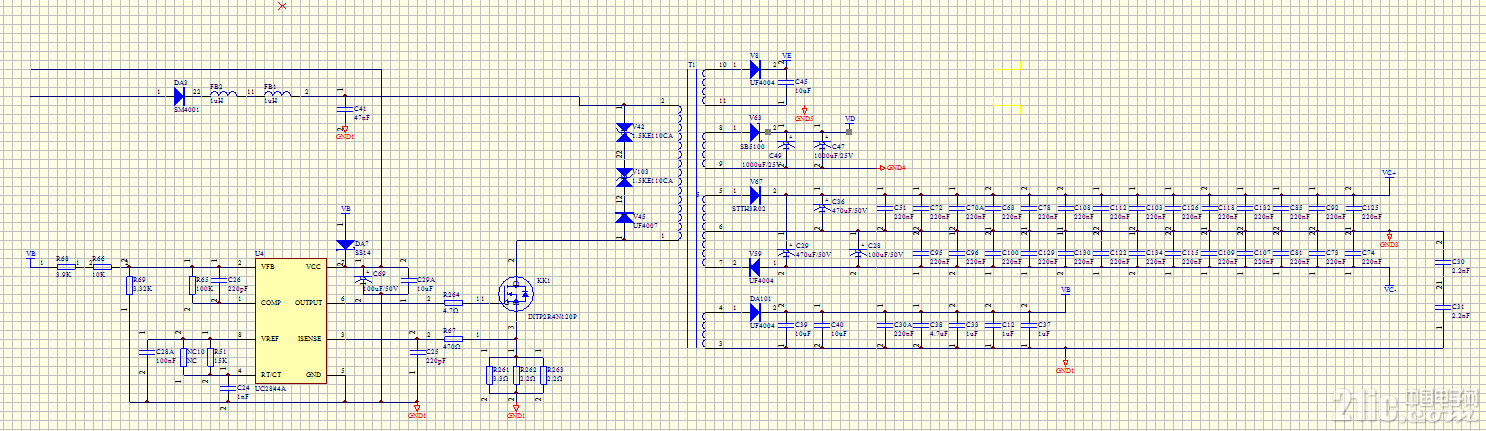The image size is (1486, 431).
Task: Select the R261 sense resistor
Action: click(490, 376)
